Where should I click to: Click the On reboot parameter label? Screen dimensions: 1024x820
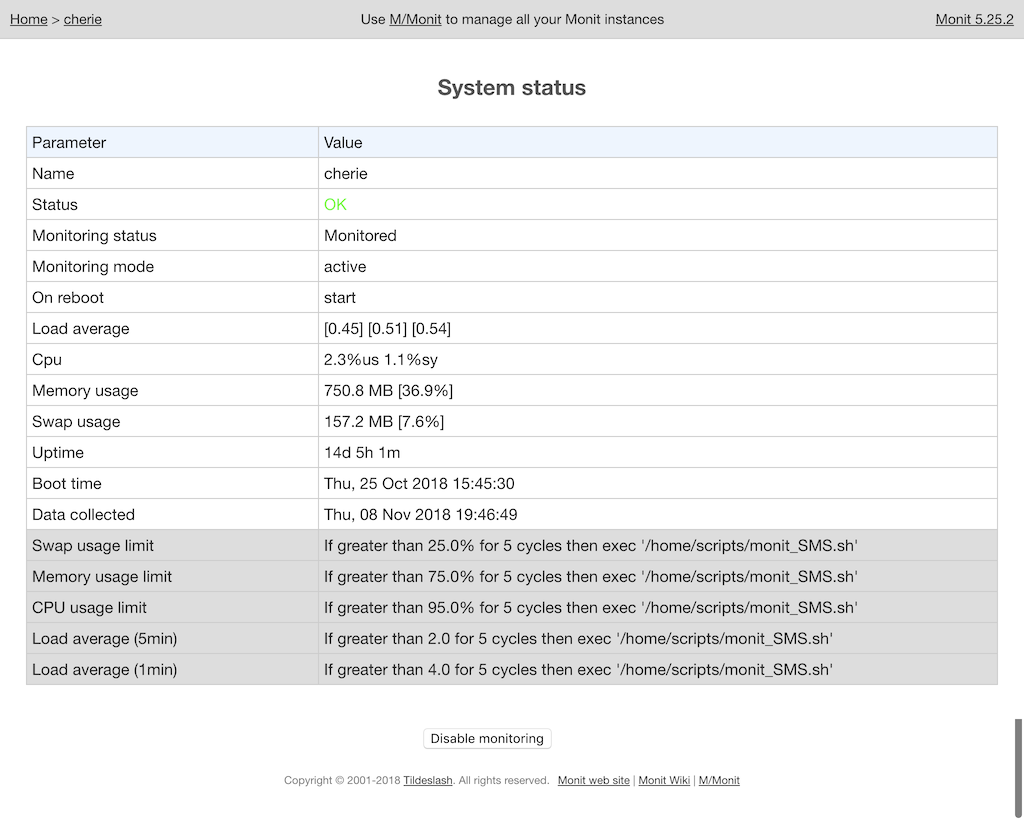[x=68, y=298]
